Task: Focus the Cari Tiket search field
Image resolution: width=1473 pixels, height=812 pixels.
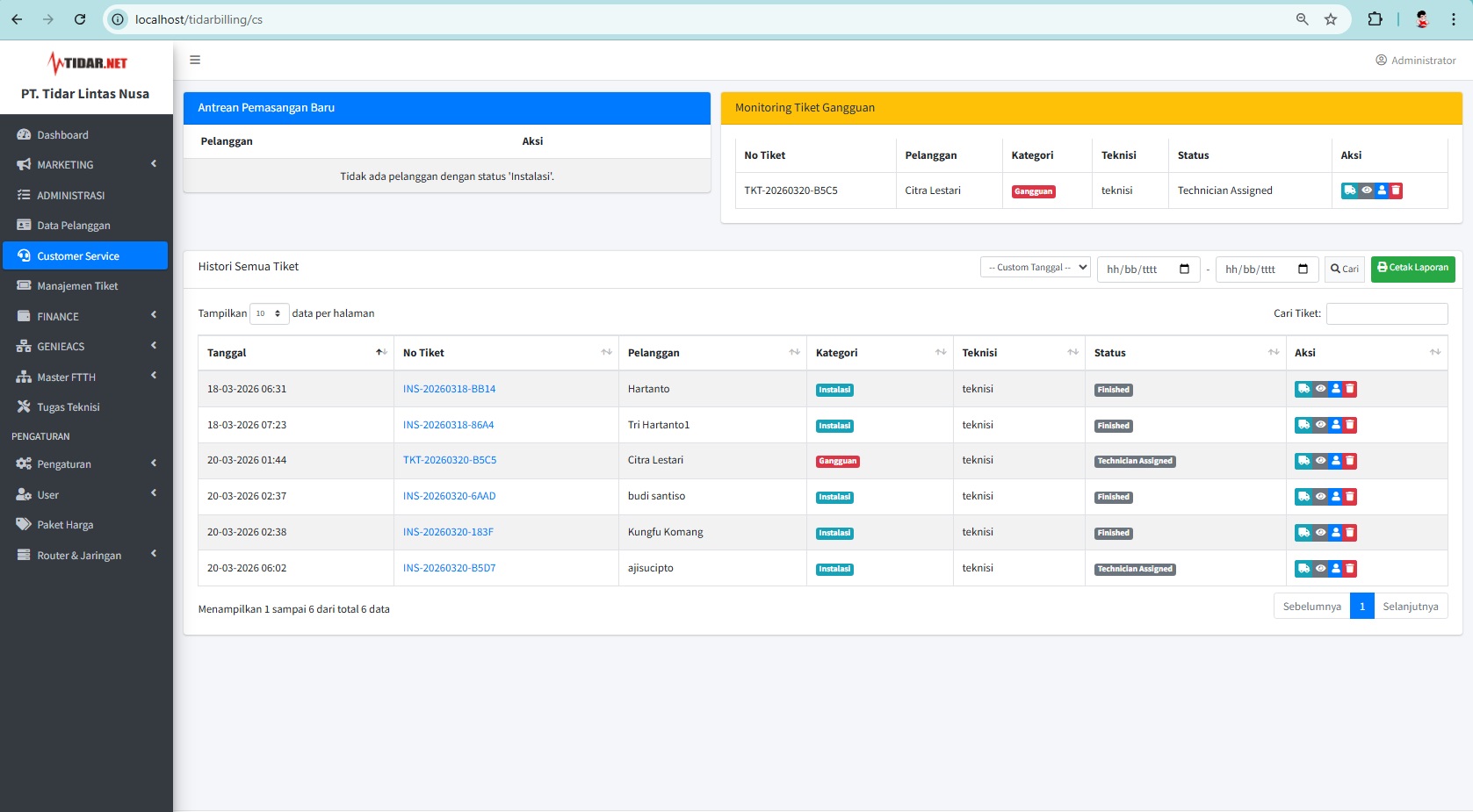Action: 1387,313
